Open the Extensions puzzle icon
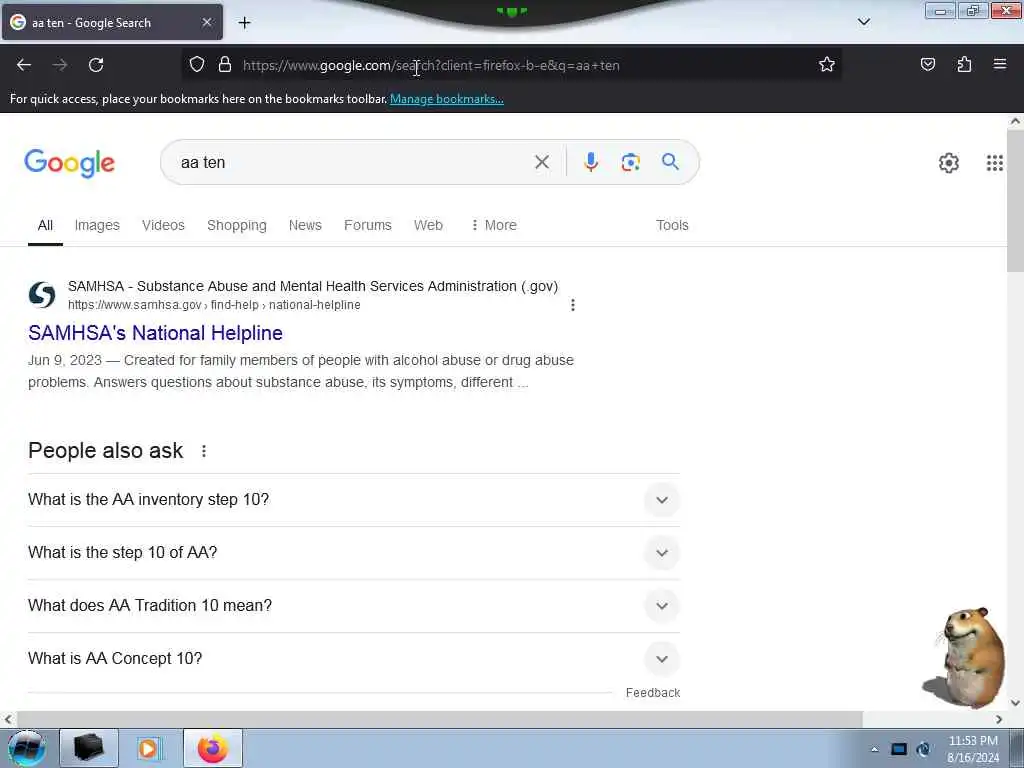Screen dimensions: 1024x768 pyautogui.click(x=964, y=65)
